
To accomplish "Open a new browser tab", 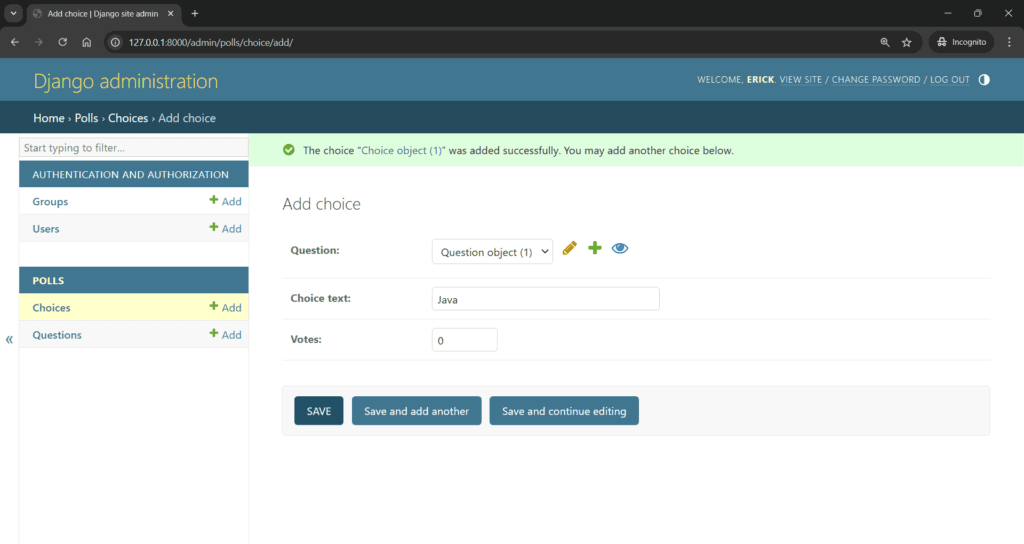I will click(195, 13).
